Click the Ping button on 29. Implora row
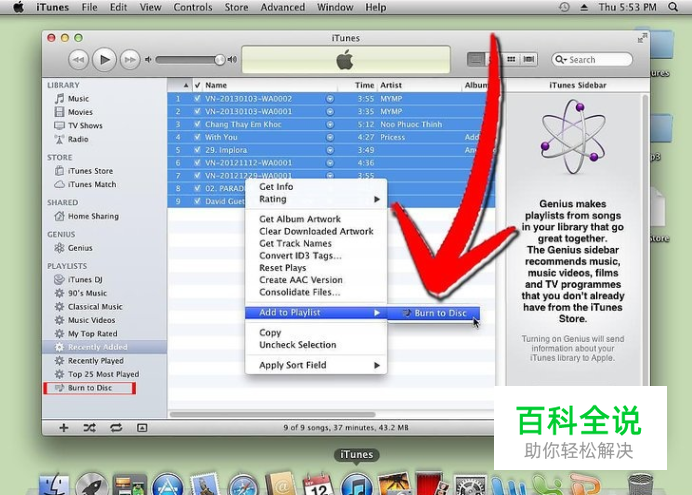692x495 pixels. [330, 150]
